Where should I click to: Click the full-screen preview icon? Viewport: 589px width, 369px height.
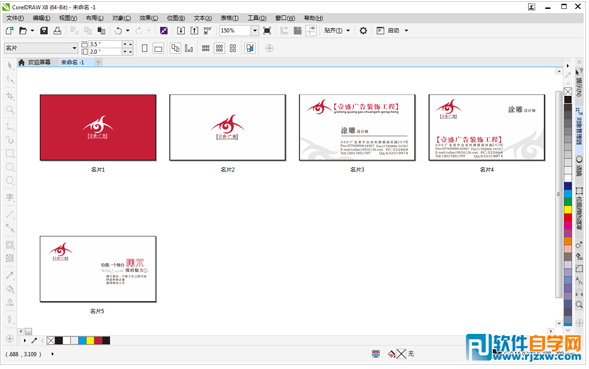(267, 31)
